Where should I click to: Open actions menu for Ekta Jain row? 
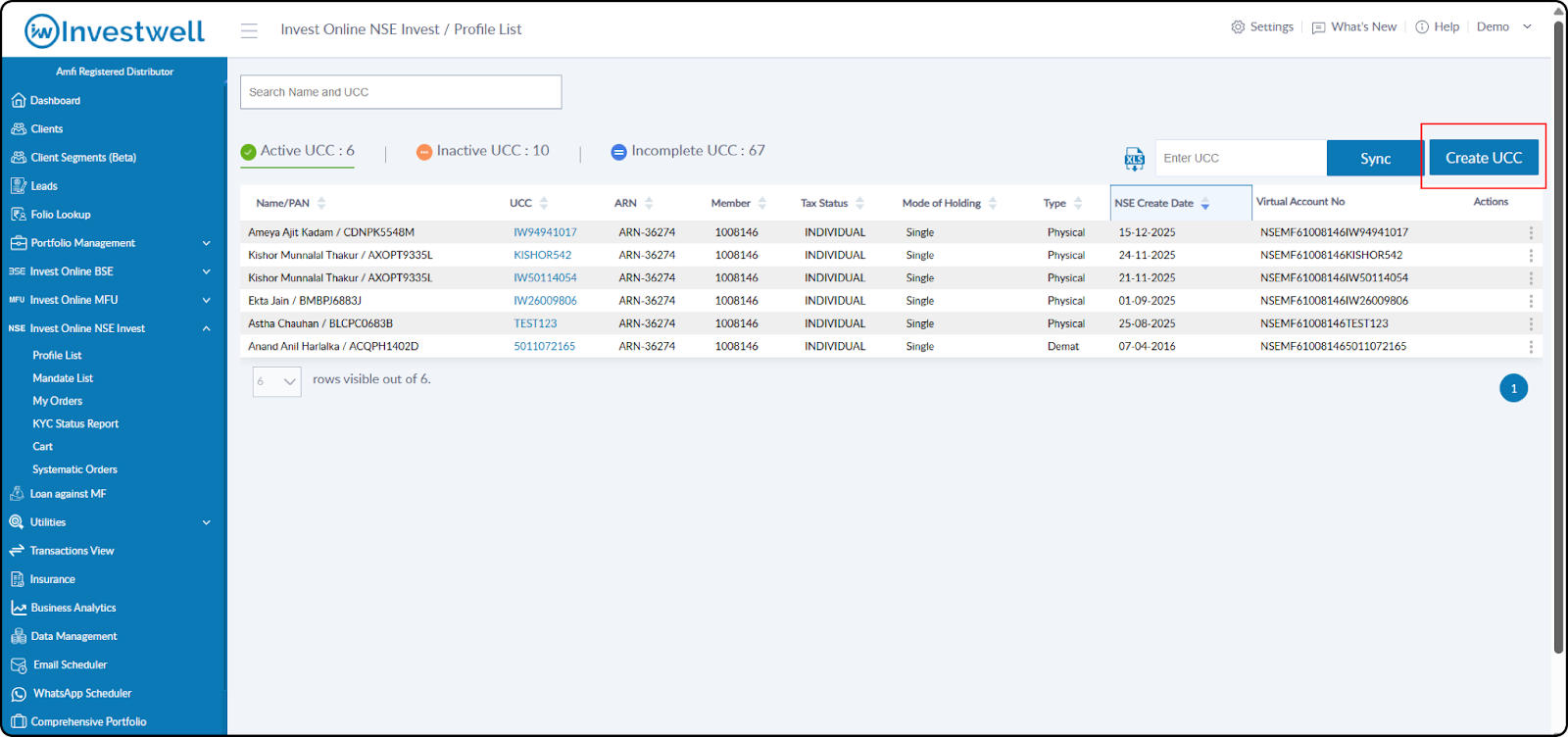point(1531,301)
